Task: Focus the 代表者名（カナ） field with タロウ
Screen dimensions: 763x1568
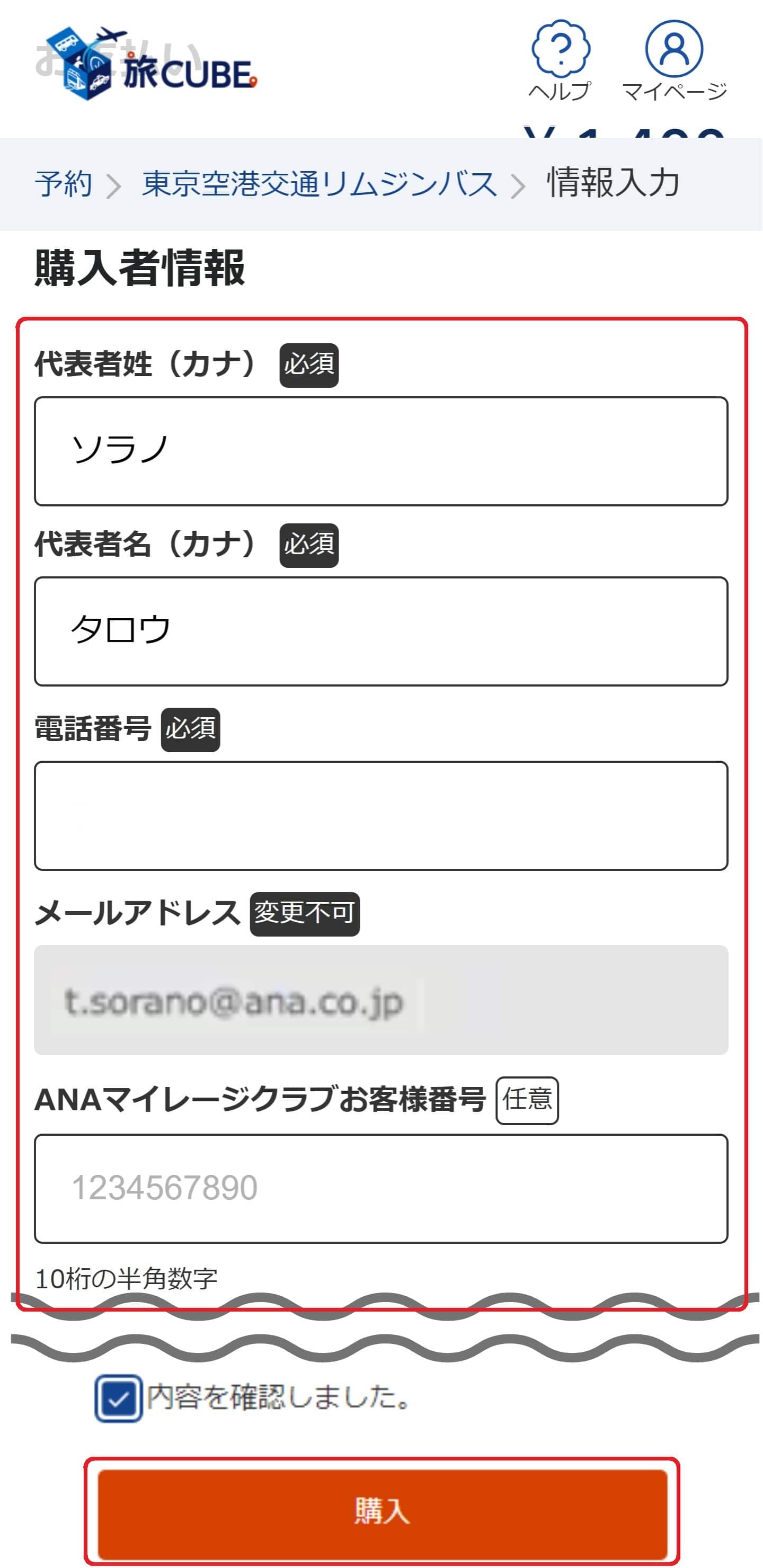Action: pos(381,631)
